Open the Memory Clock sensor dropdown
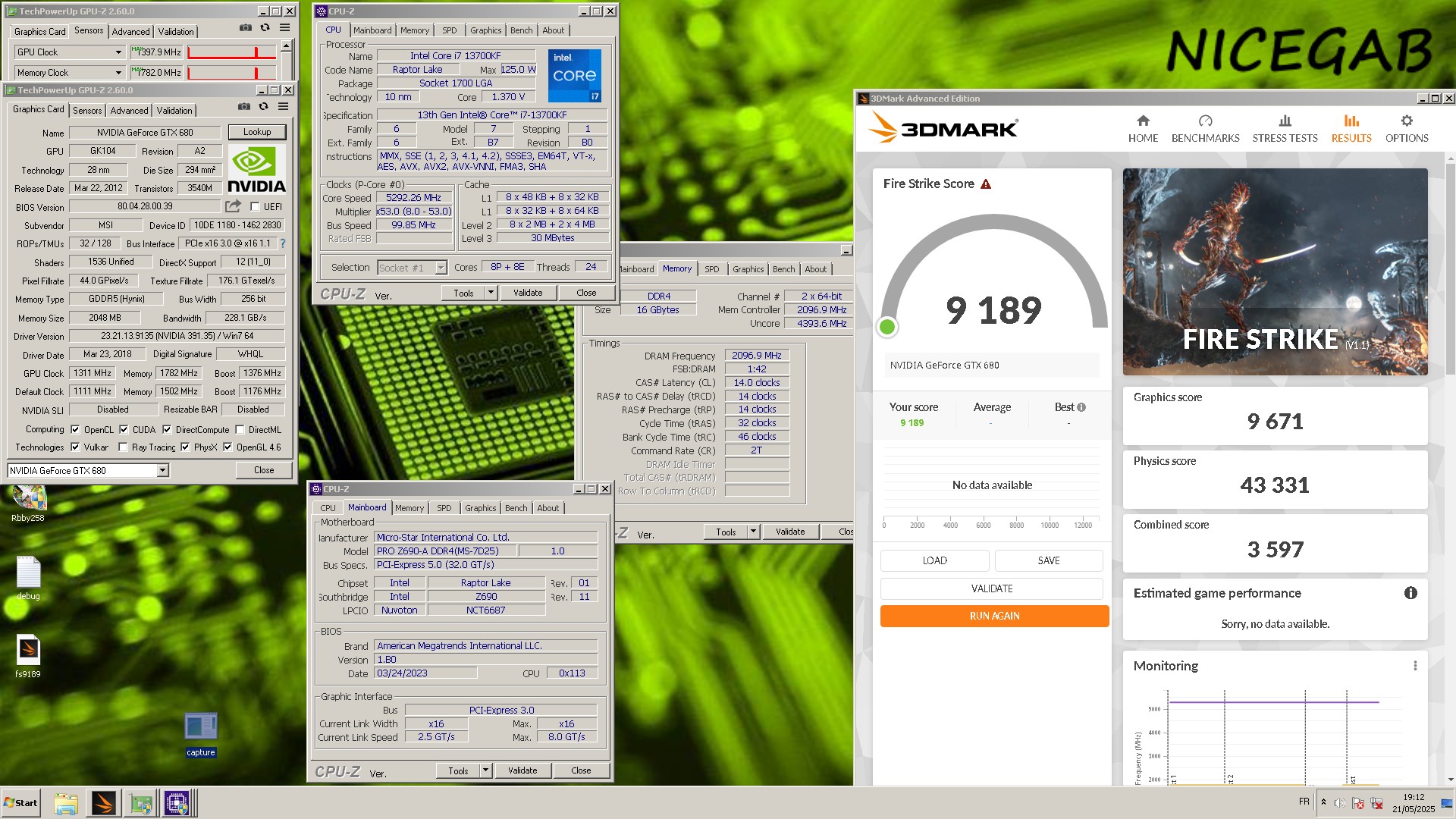This screenshot has width=1456, height=819. point(69,73)
